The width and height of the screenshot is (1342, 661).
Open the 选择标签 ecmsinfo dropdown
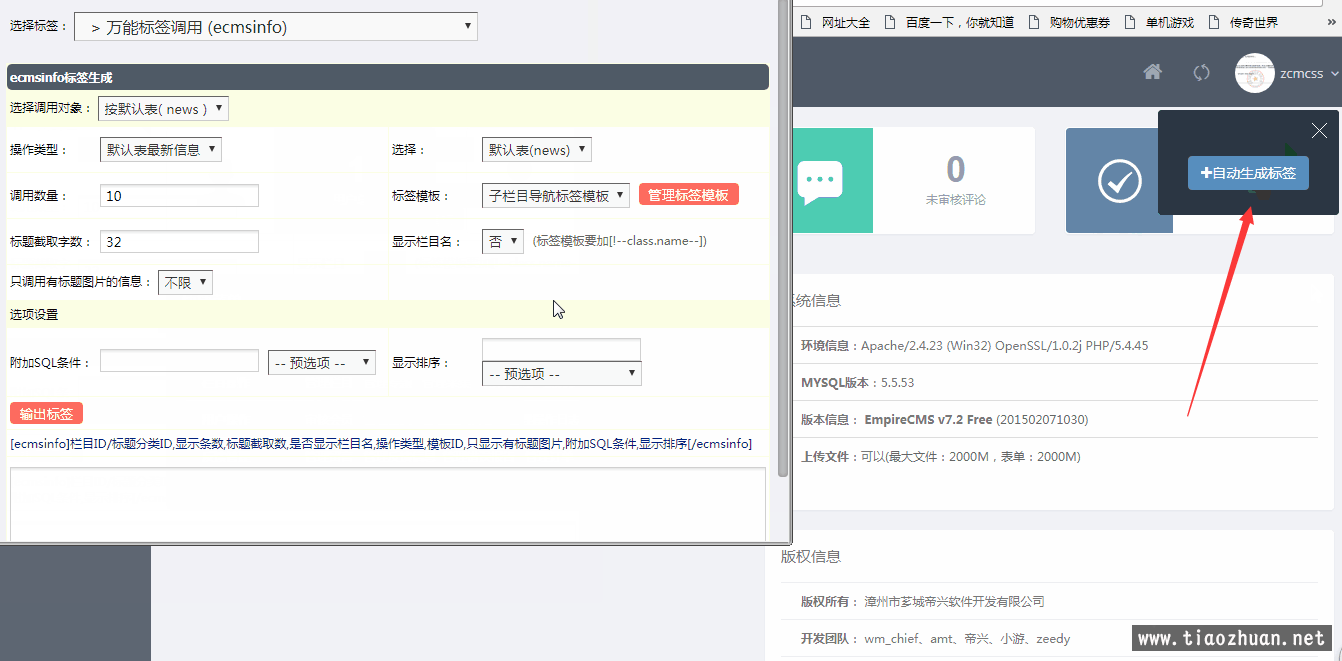276,27
